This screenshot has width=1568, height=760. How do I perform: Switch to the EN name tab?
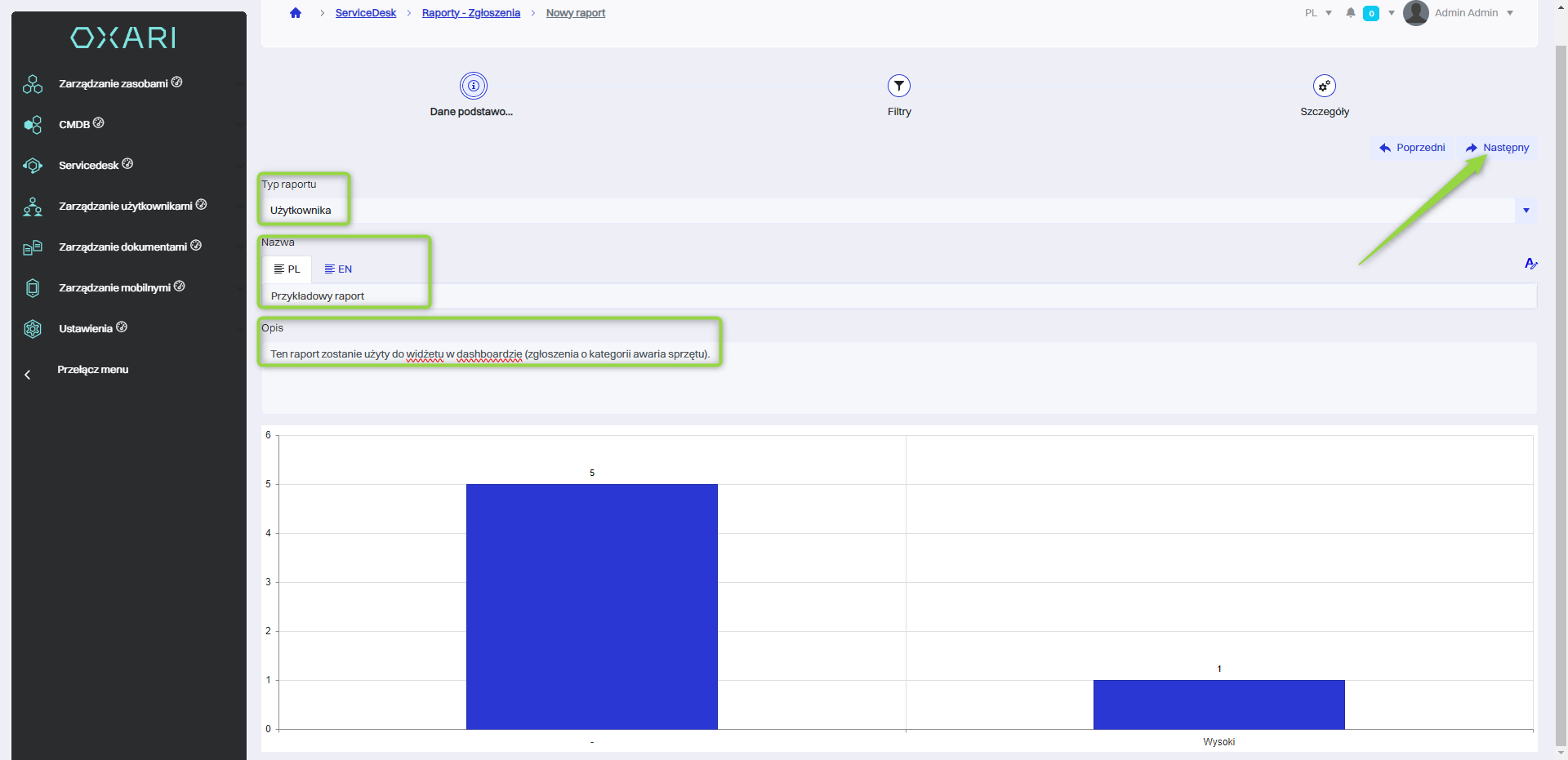[338, 269]
